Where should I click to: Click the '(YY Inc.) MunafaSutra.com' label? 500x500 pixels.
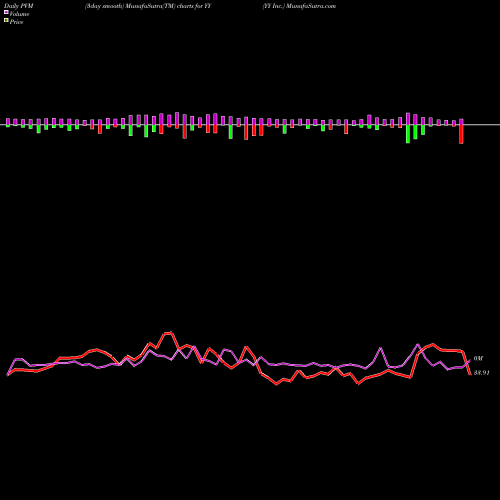299,6
